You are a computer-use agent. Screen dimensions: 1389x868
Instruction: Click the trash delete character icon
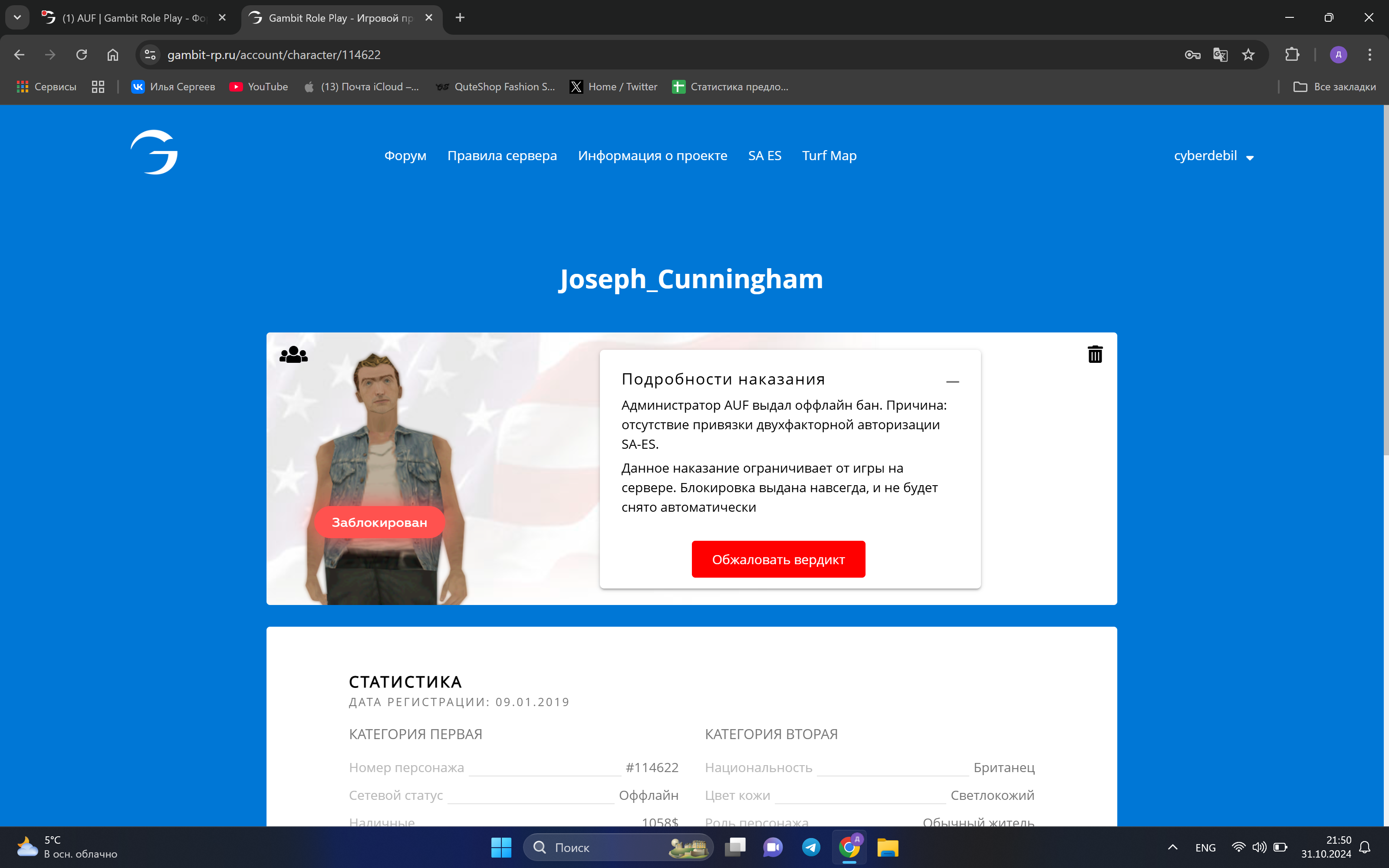[x=1095, y=354]
